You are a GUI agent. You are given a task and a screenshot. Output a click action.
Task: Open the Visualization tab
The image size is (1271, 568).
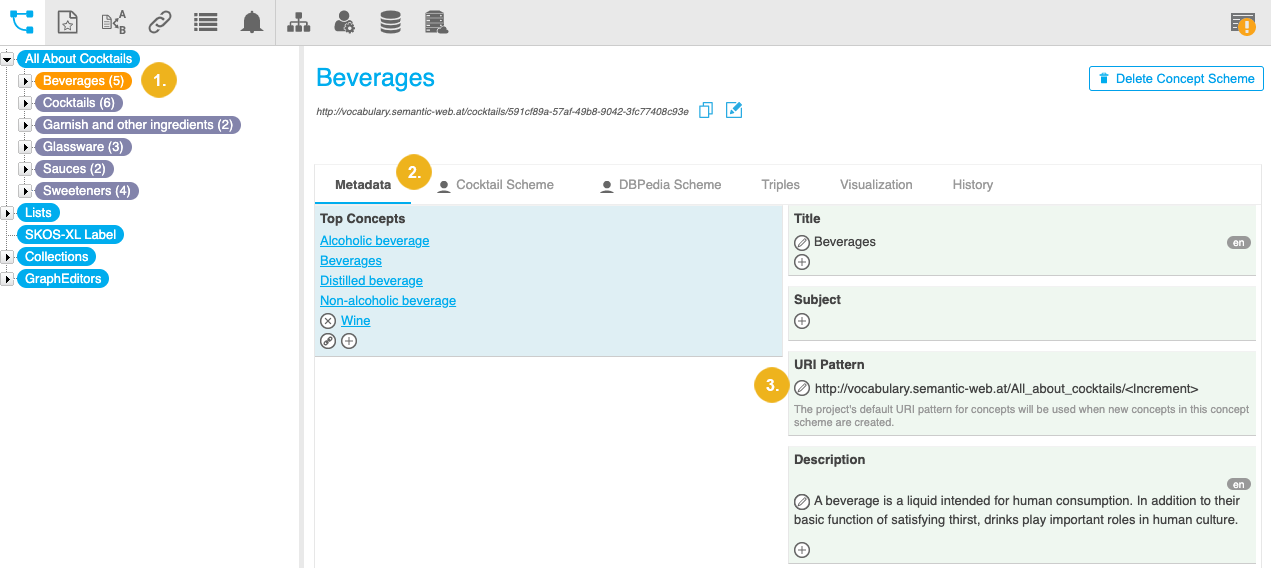(876, 184)
